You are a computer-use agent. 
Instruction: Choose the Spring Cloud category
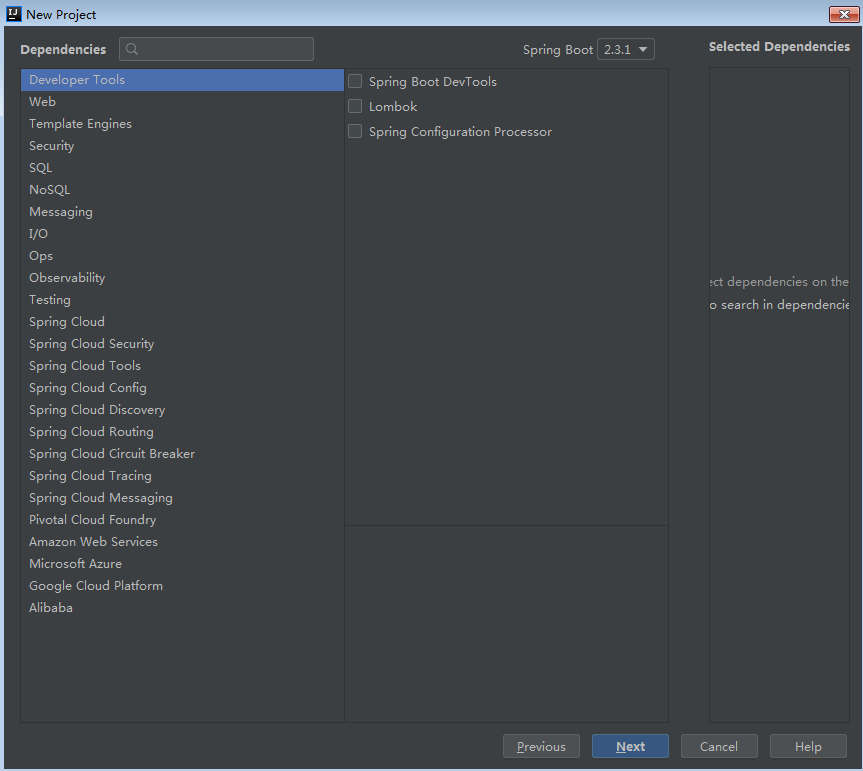pos(182,322)
